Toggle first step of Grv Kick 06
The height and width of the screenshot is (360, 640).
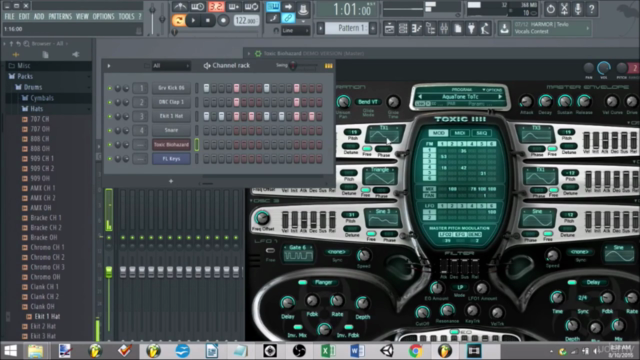[207, 88]
